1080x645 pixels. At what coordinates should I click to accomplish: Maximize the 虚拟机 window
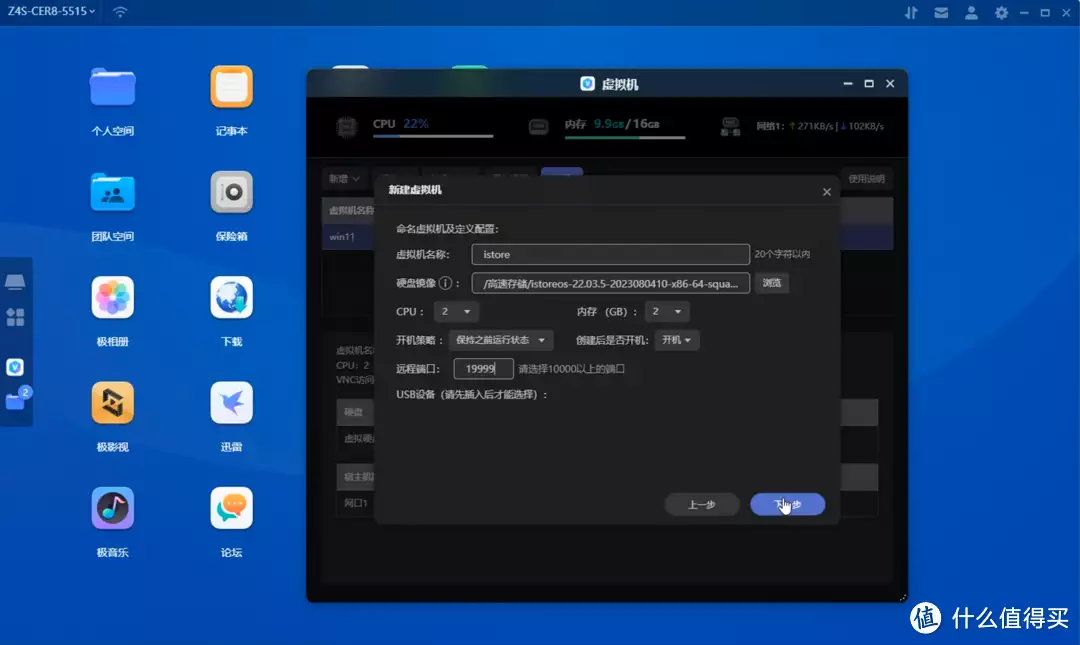point(869,83)
